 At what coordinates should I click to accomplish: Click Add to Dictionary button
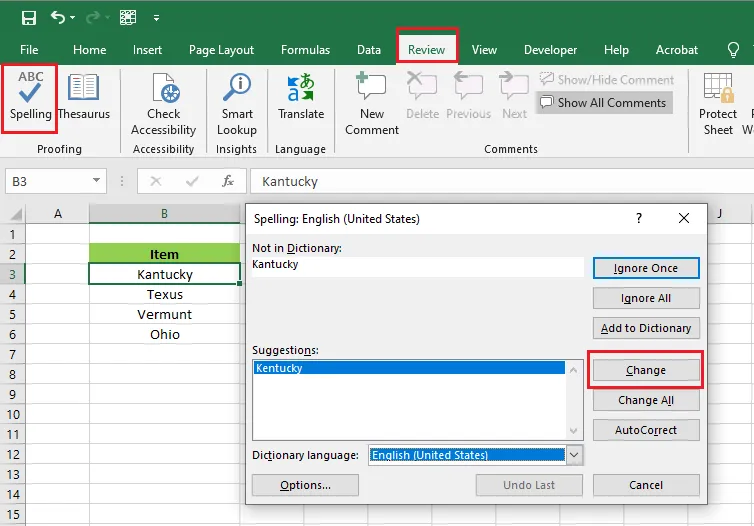[646, 328]
